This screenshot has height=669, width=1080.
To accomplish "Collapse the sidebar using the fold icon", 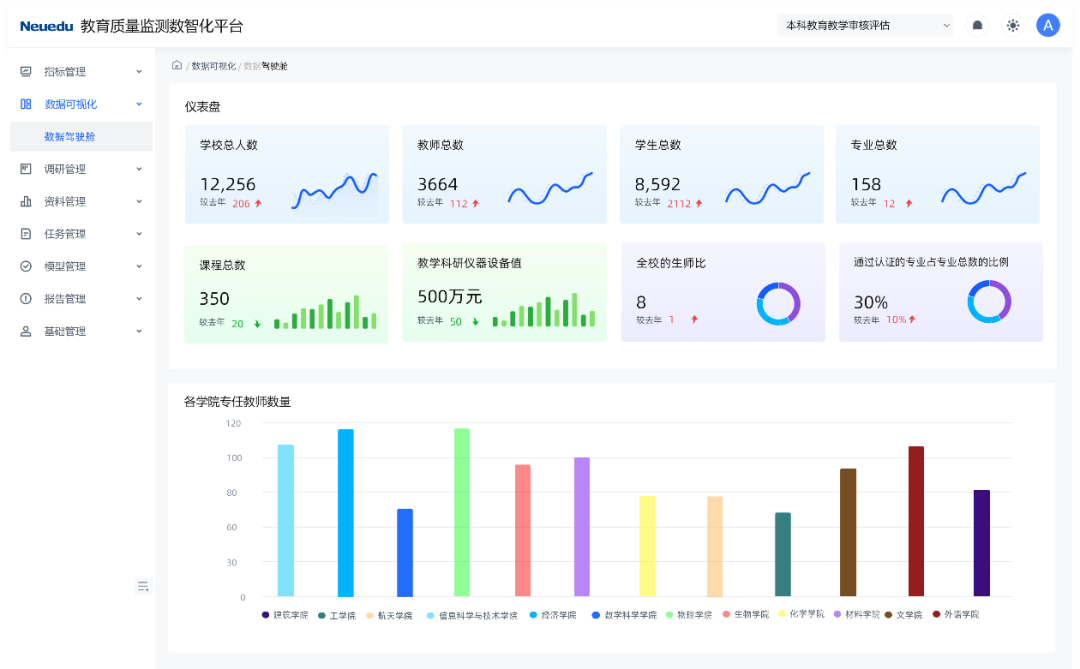I will pyautogui.click(x=142, y=586).
